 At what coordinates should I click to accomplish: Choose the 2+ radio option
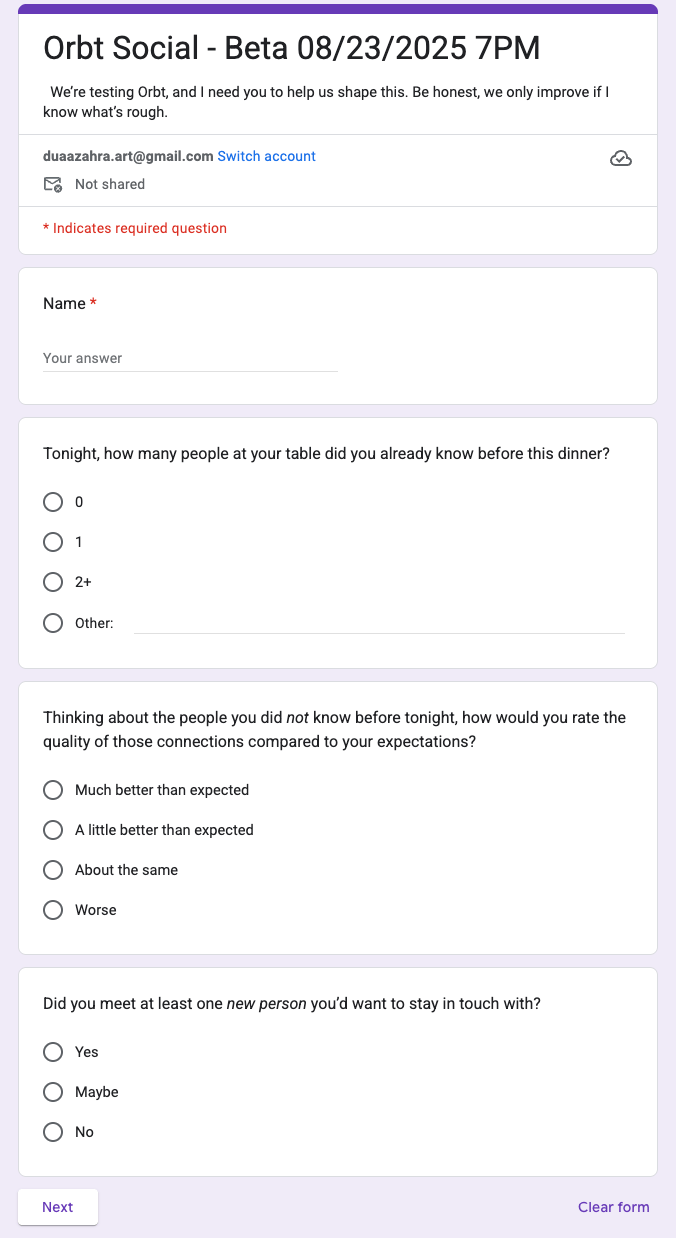53,582
